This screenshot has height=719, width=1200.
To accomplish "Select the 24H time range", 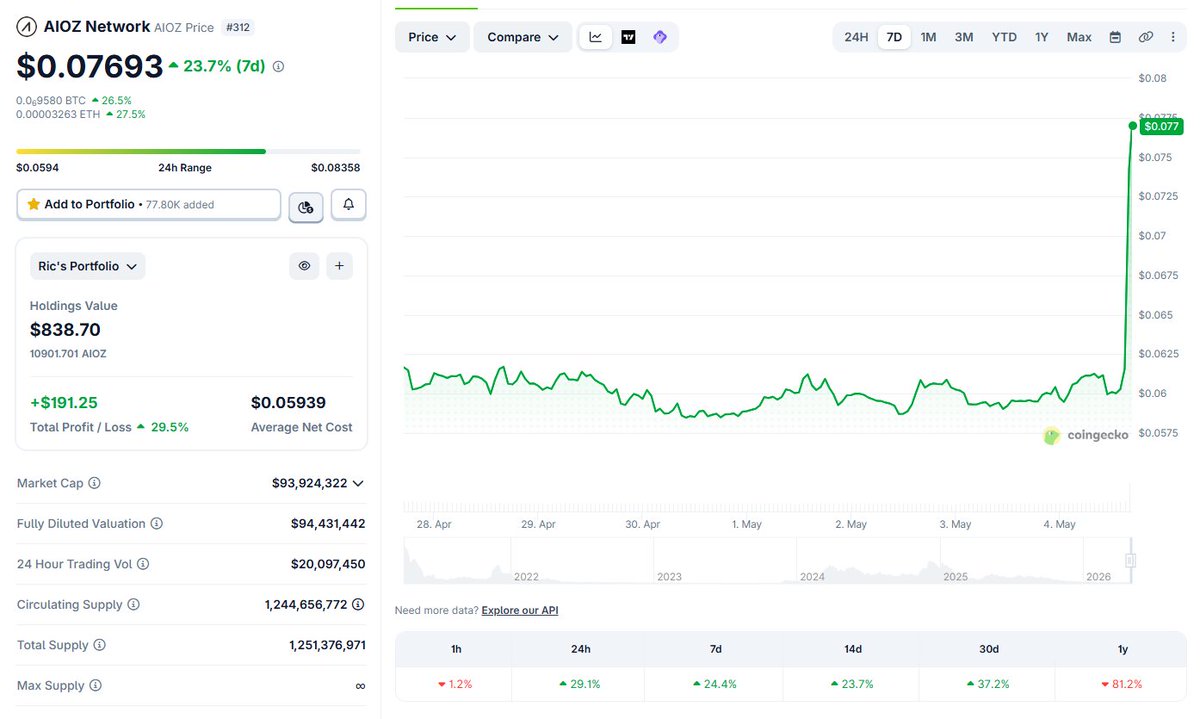I will pos(856,37).
